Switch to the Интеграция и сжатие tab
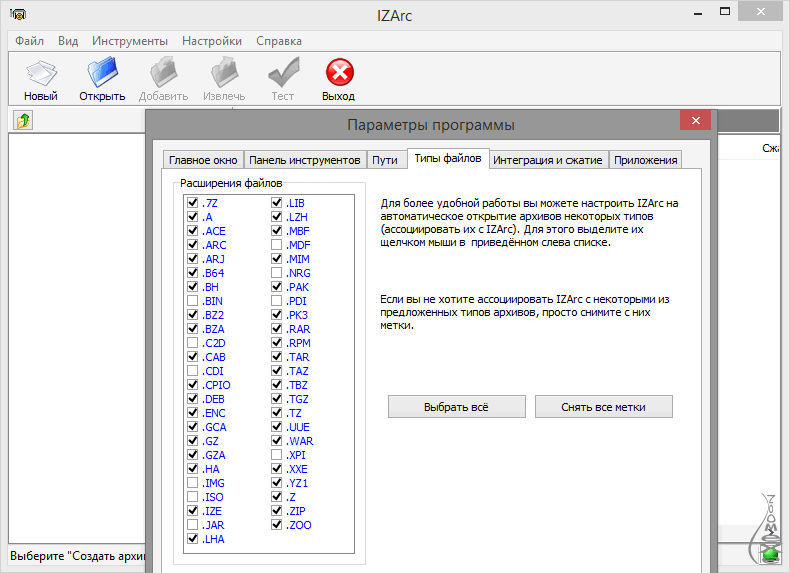Image resolution: width=790 pixels, height=573 pixels. 548,160
